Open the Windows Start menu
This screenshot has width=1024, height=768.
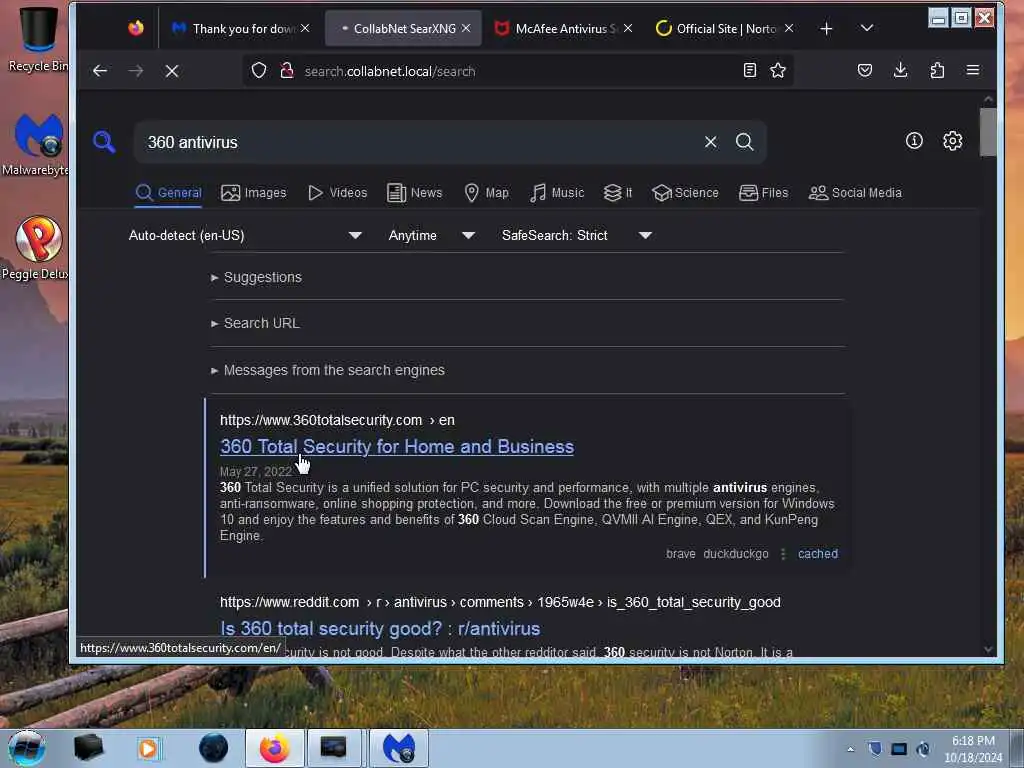tap(26, 748)
